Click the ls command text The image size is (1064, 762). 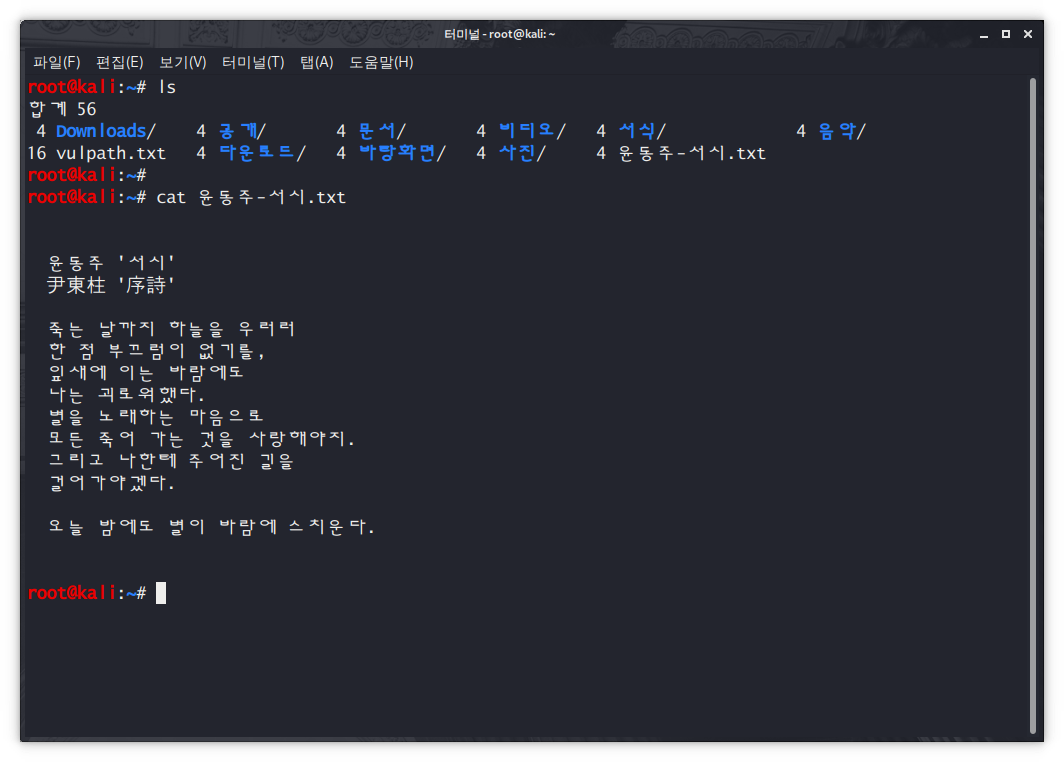coord(167,88)
